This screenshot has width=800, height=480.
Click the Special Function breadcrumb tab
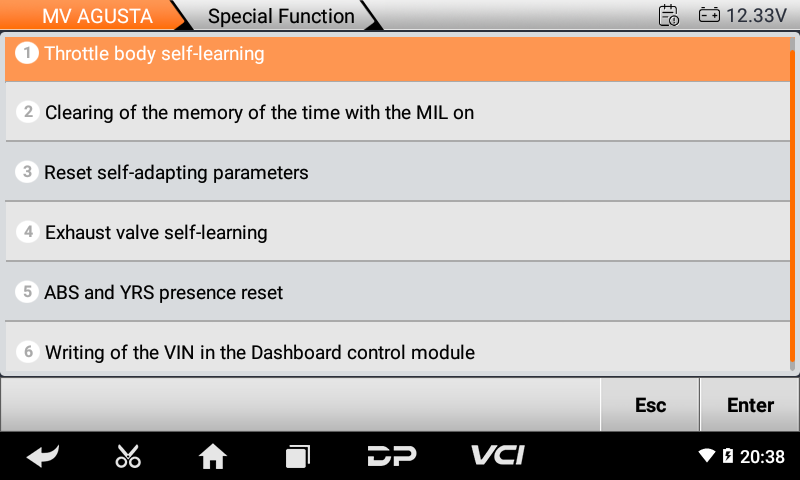coord(281,16)
